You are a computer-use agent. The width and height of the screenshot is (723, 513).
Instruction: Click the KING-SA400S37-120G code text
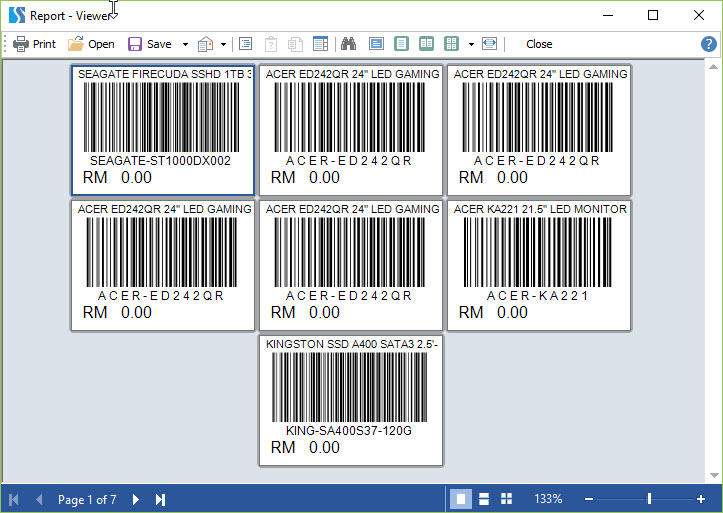click(349, 431)
